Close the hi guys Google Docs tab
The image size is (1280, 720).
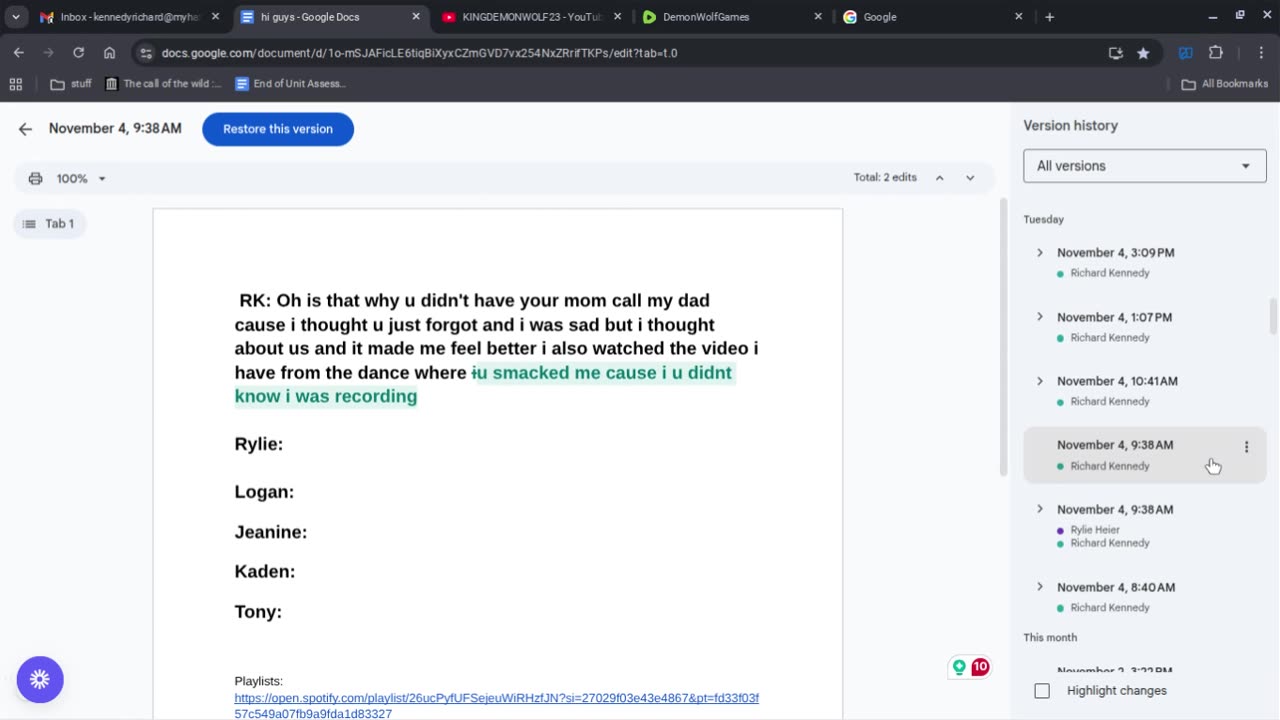click(x=416, y=17)
